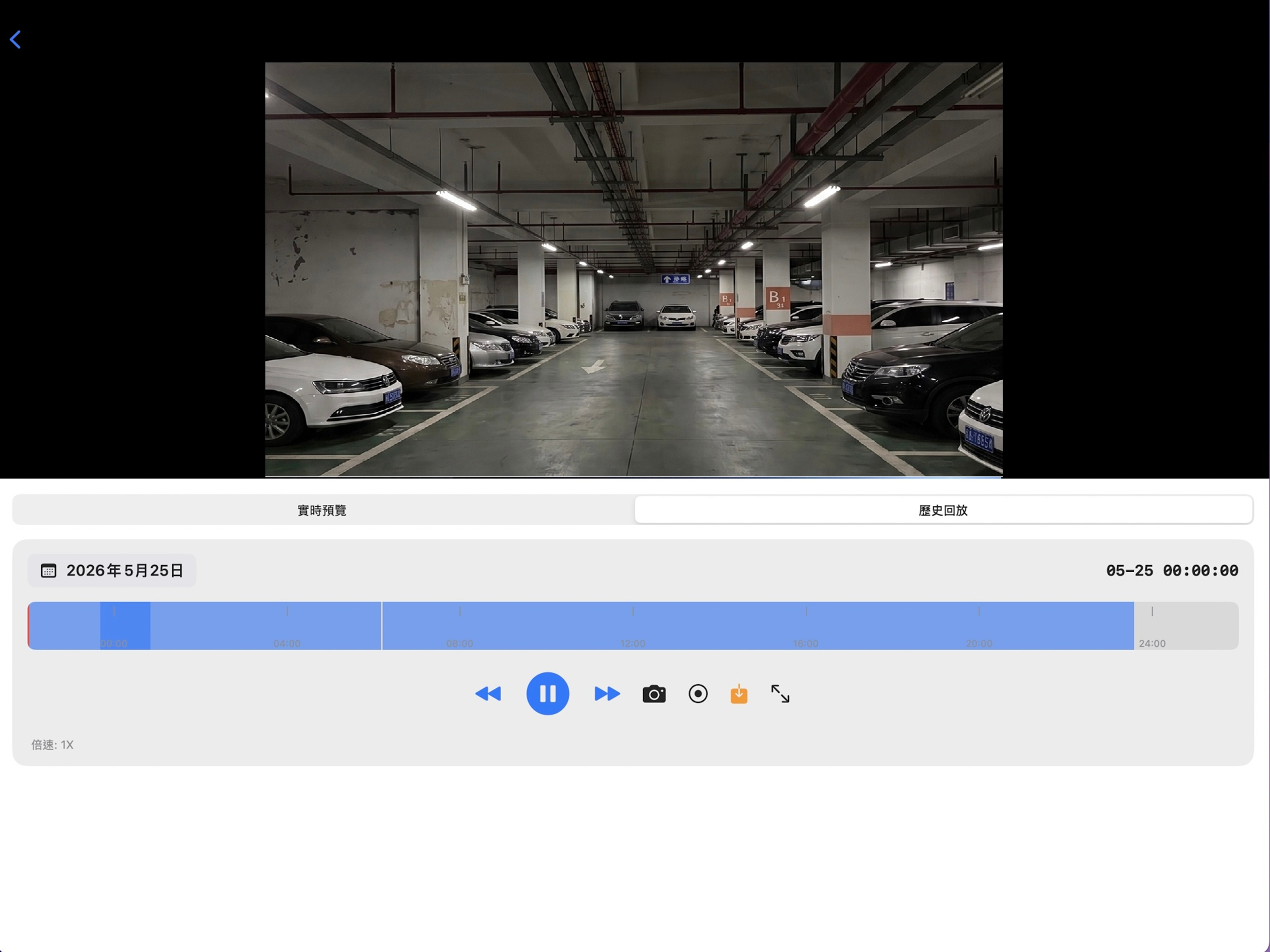Select the 歷史回放 tab

tap(943, 510)
